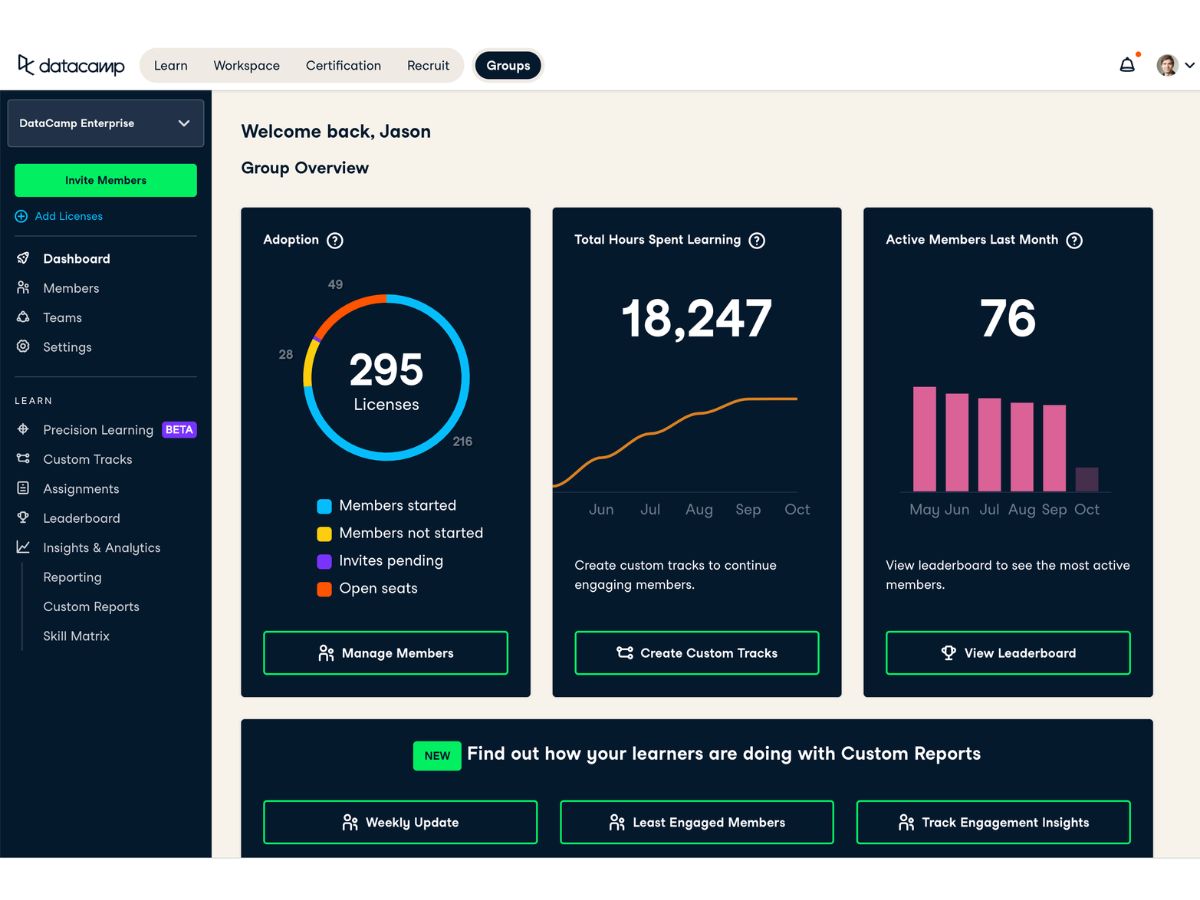Click the Assignments list icon
Image resolution: width=1200 pixels, height=900 pixels.
(x=23, y=489)
